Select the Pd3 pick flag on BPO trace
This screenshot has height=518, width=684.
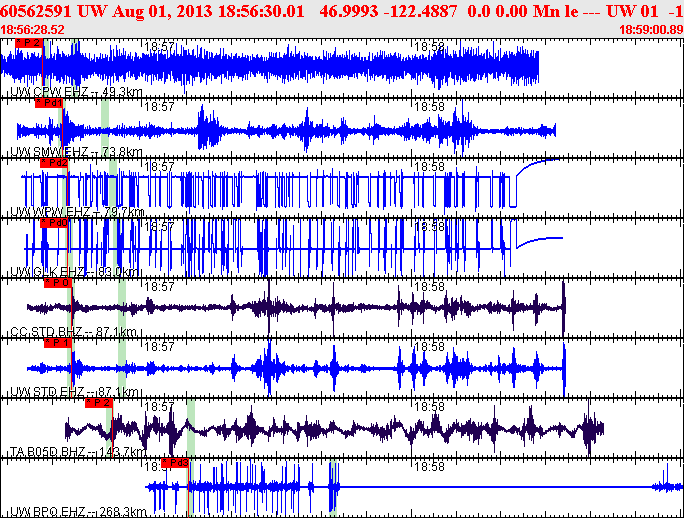pos(175,463)
